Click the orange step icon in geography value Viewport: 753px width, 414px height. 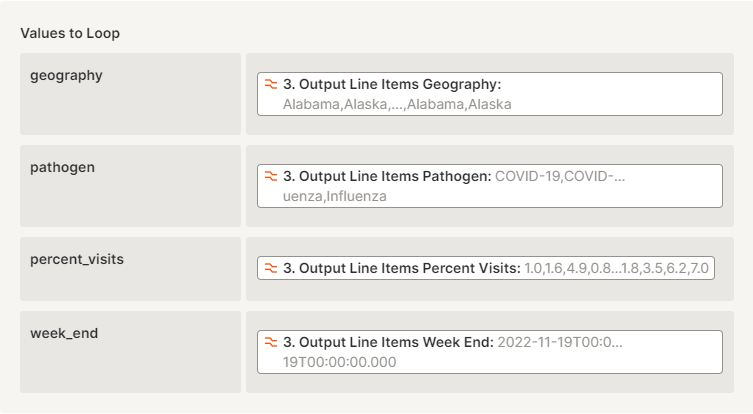pyautogui.click(x=271, y=84)
